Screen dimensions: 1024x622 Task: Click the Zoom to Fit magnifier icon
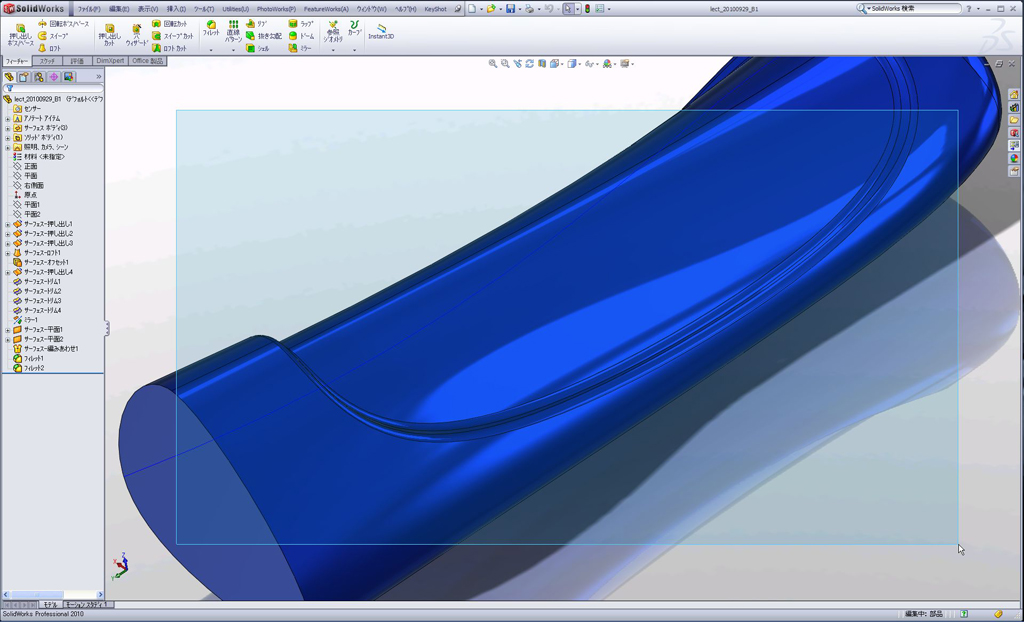coord(493,64)
